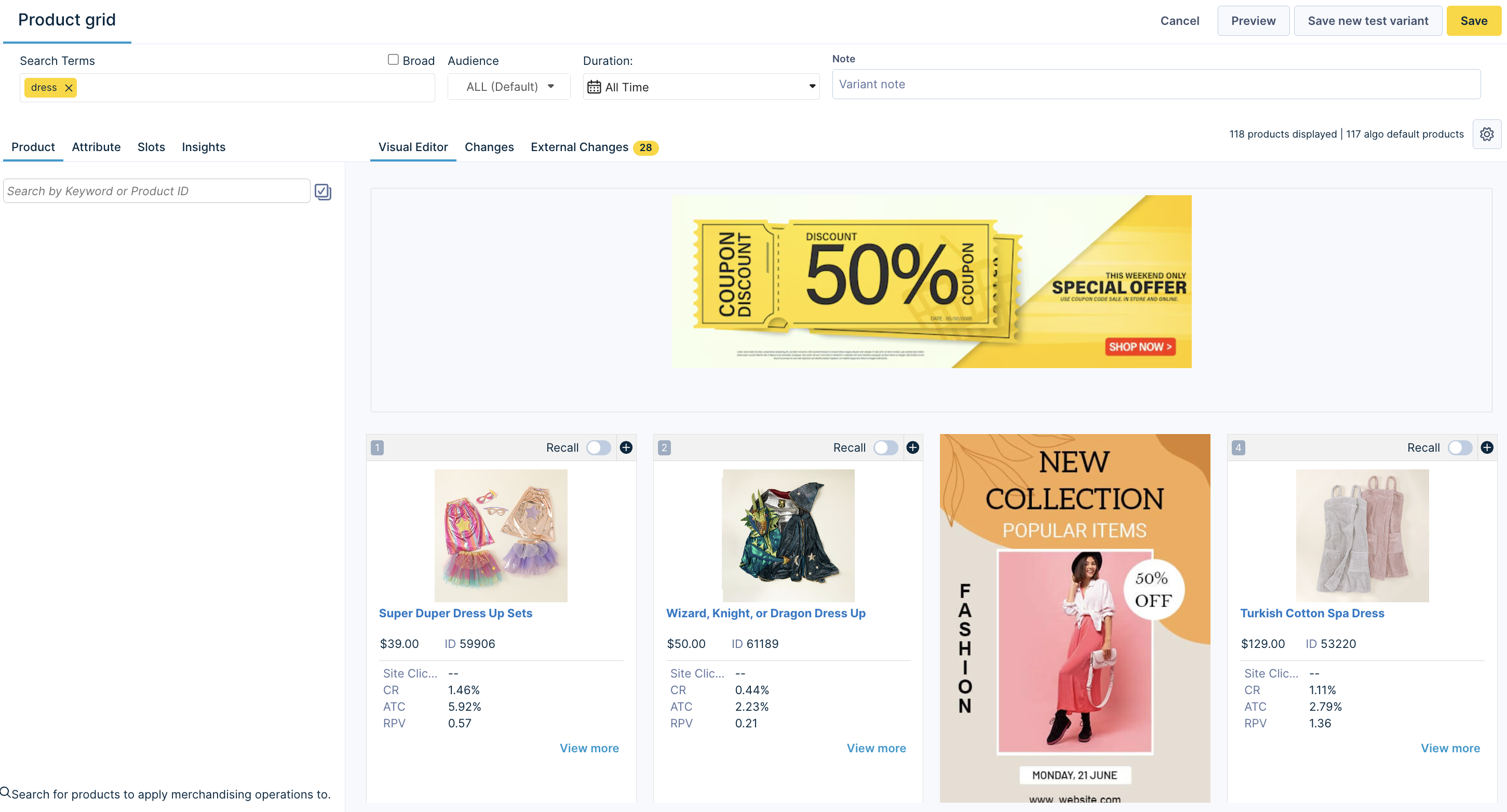Click the slot number 1 badge
The height and width of the screenshot is (812, 1507).
pos(378,448)
